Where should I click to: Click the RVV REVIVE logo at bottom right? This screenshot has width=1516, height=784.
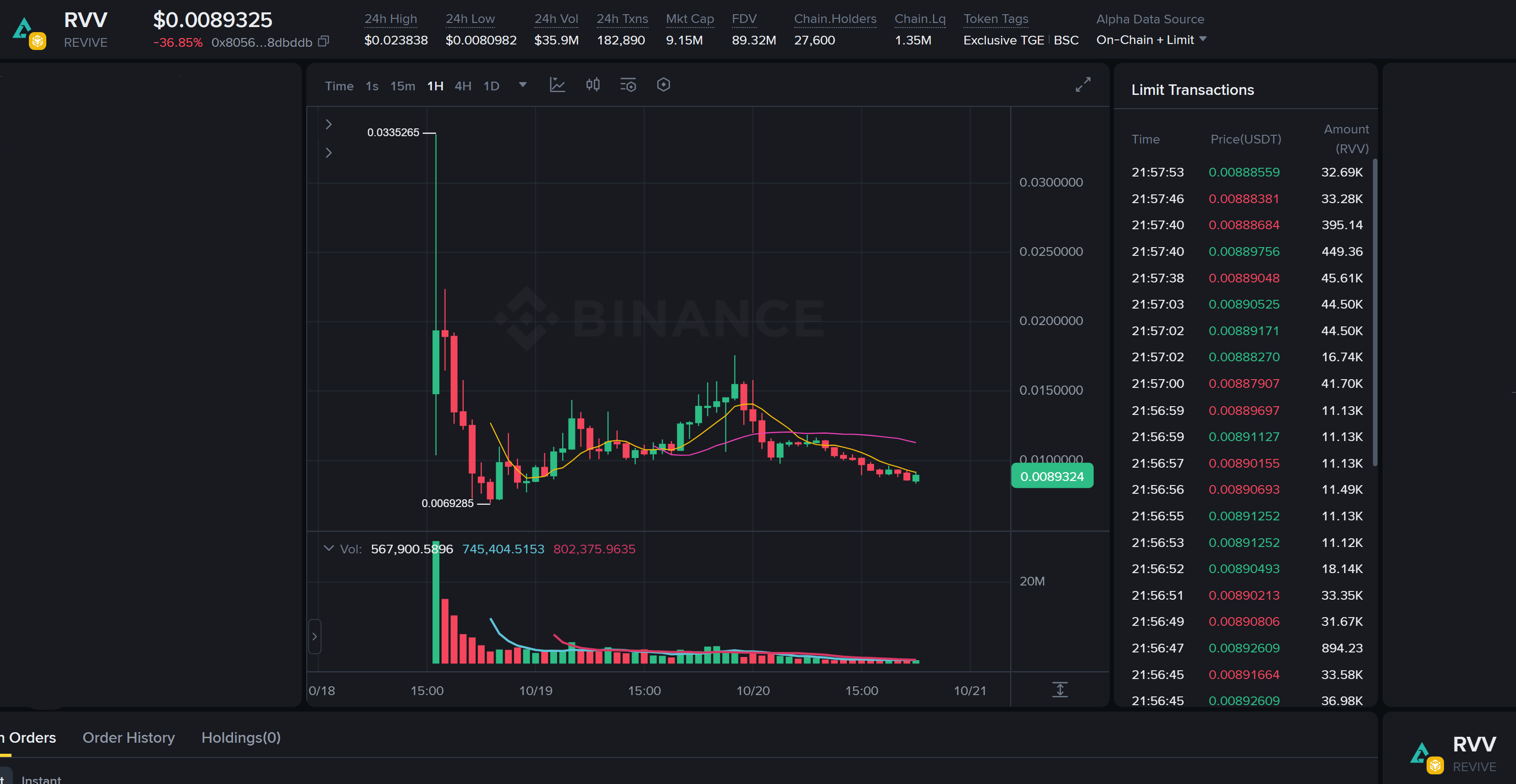point(1427,757)
